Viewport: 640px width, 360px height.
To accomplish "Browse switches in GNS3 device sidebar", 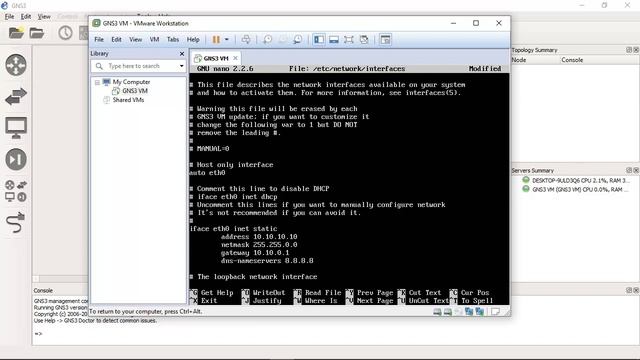I will pyautogui.click(x=16, y=97).
